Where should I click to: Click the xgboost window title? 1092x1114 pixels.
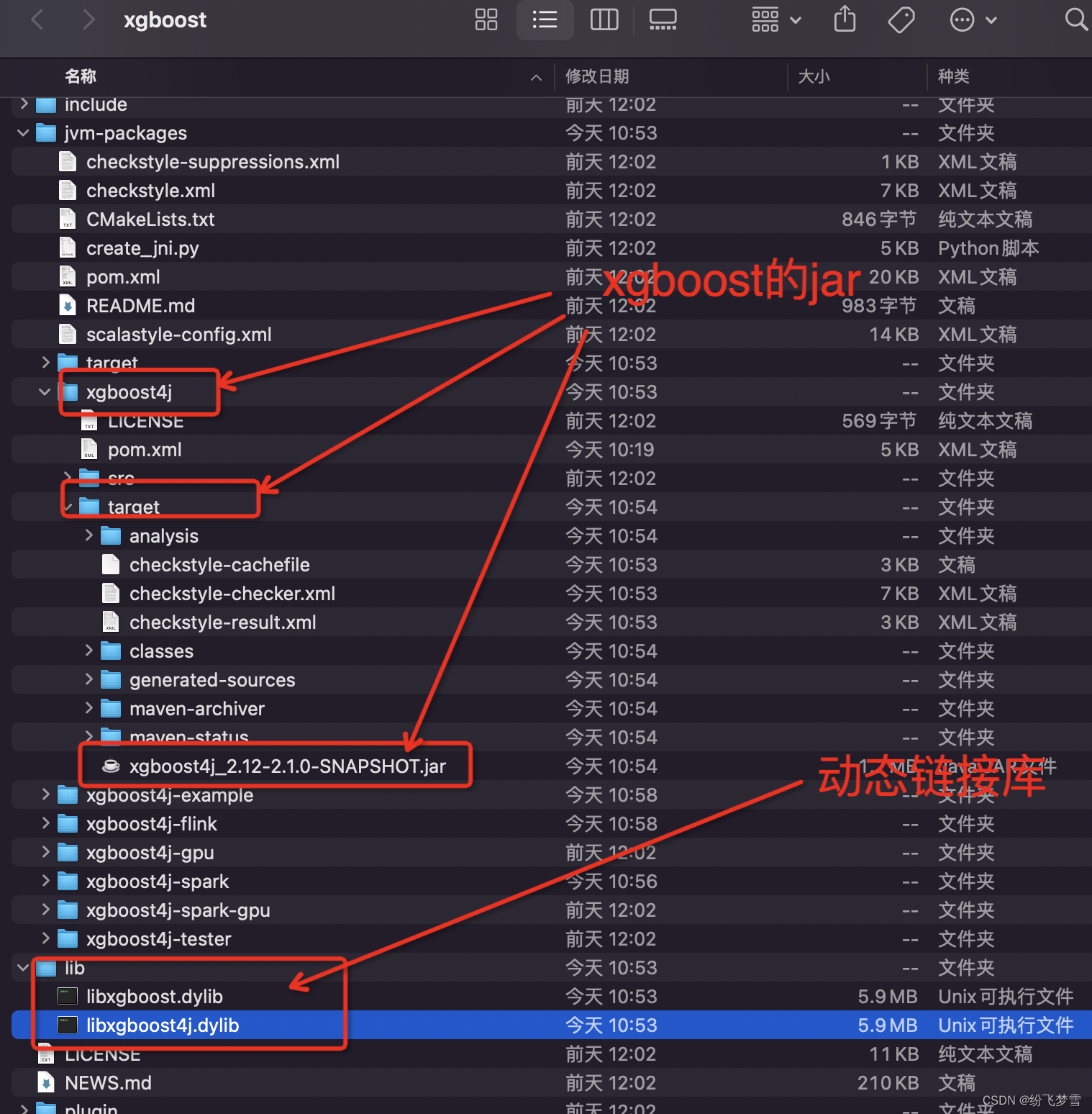click(x=165, y=20)
